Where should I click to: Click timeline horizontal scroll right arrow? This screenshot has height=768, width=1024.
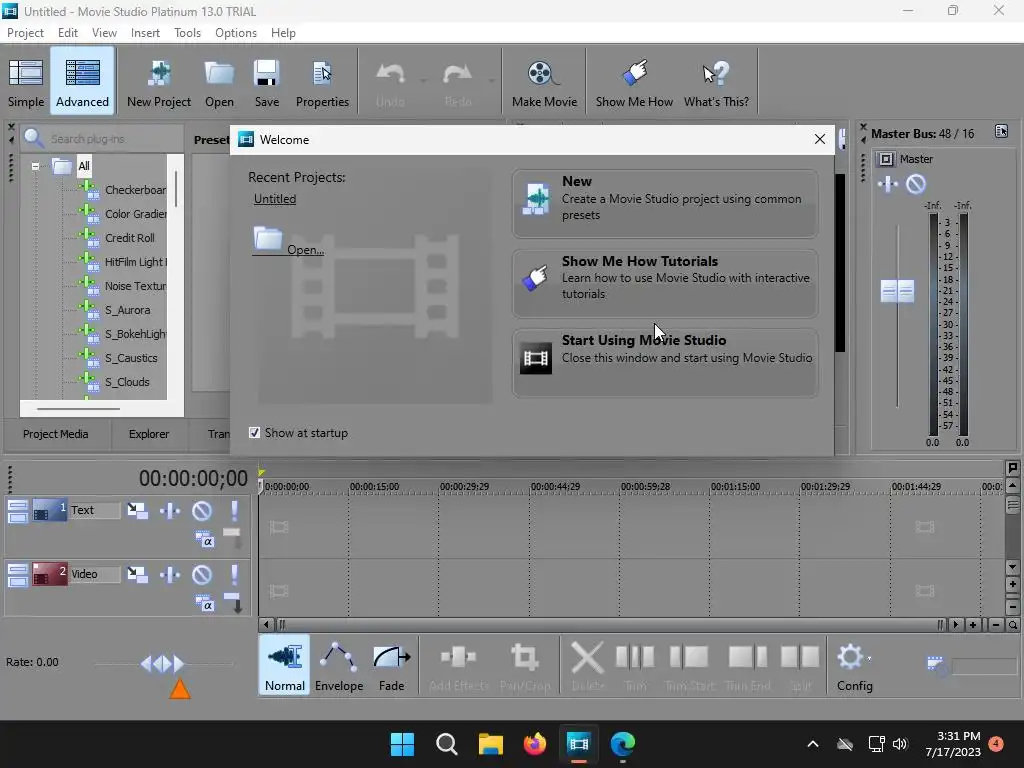[955, 625]
